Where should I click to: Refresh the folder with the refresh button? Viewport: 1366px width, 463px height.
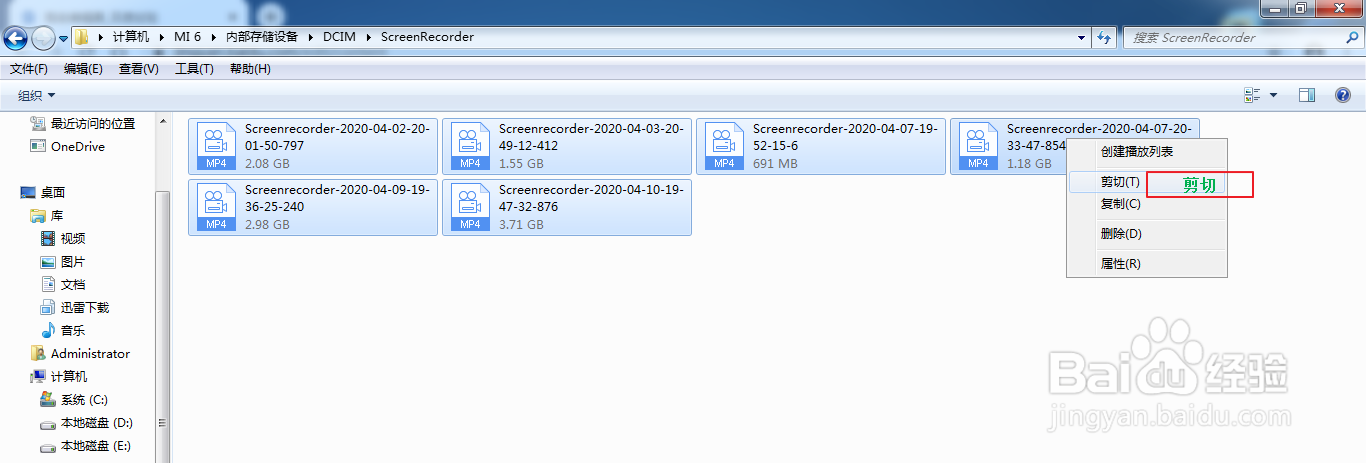click(x=1104, y=37)
